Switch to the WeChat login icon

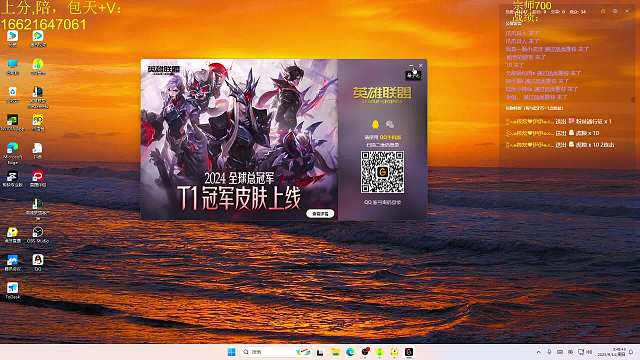click(390, 124)
